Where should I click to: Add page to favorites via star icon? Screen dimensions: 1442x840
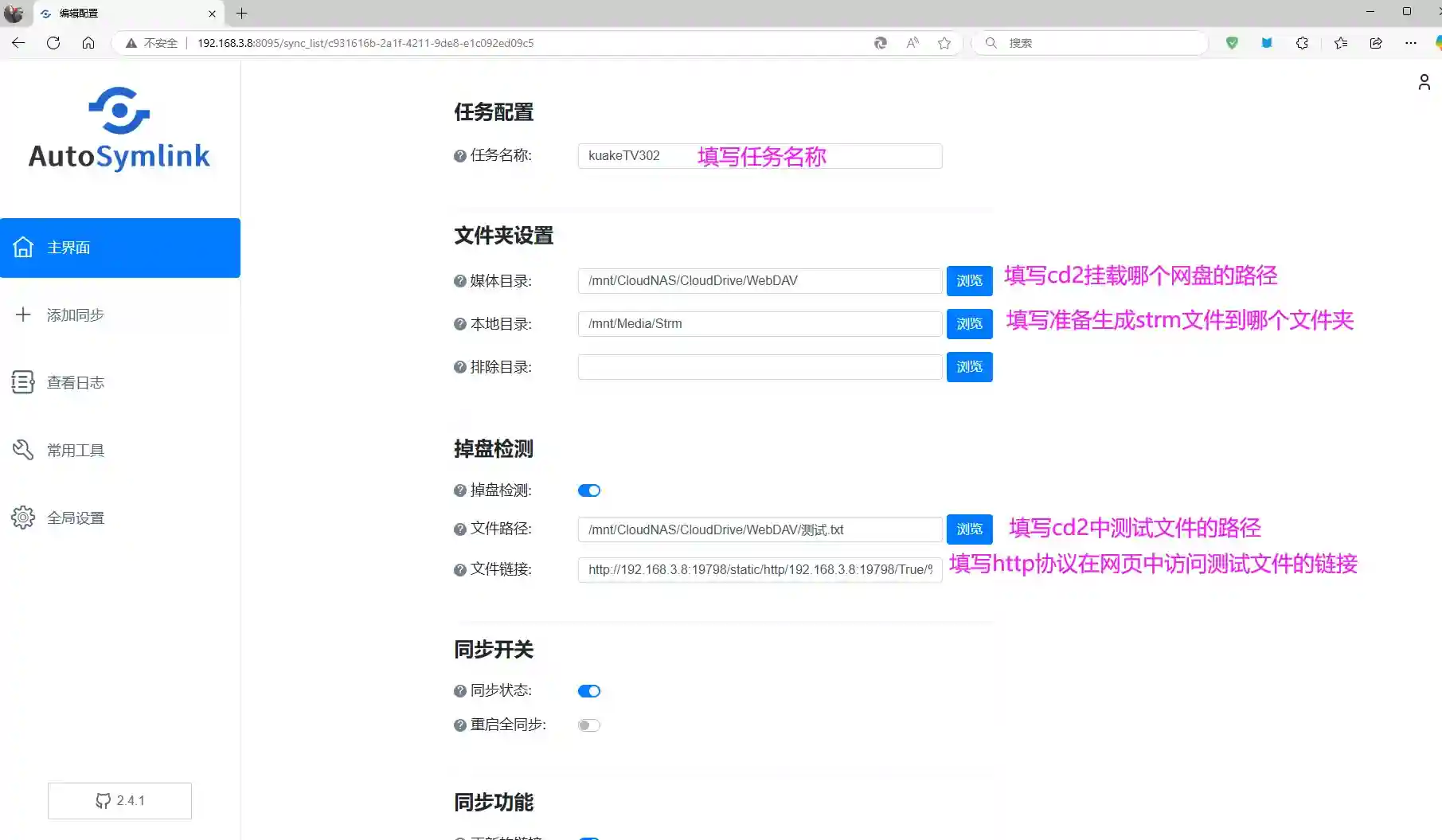click(944, 43)
